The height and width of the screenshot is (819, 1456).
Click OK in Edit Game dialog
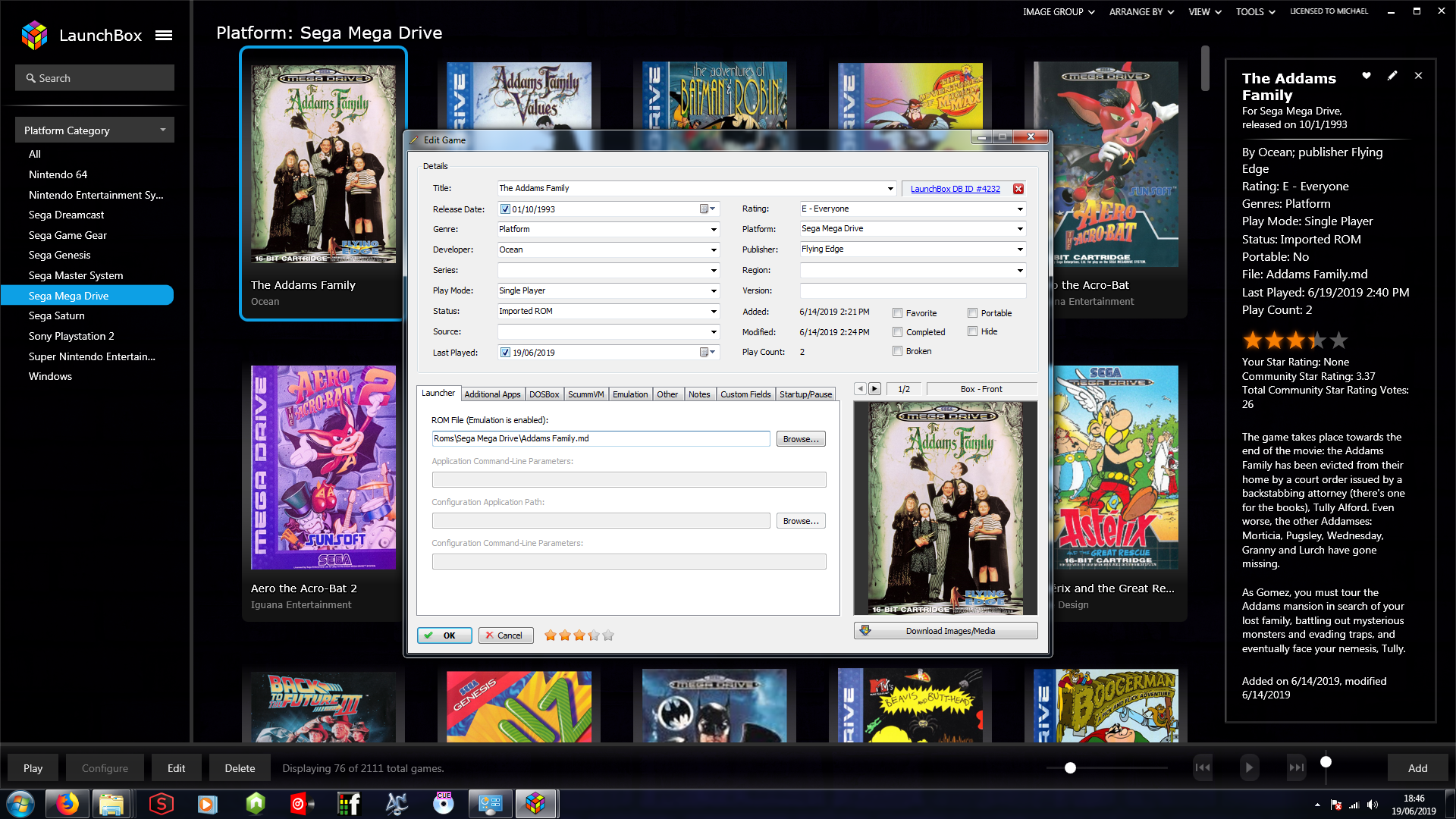tap(444, 635)
